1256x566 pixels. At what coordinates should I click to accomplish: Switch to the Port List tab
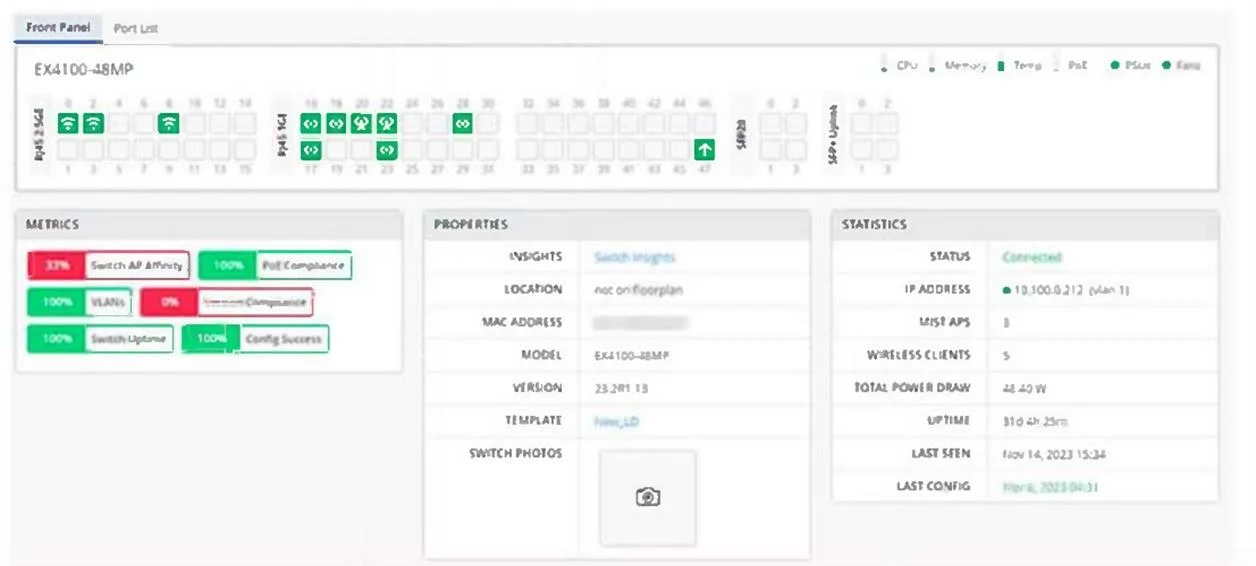click(136, 28)
